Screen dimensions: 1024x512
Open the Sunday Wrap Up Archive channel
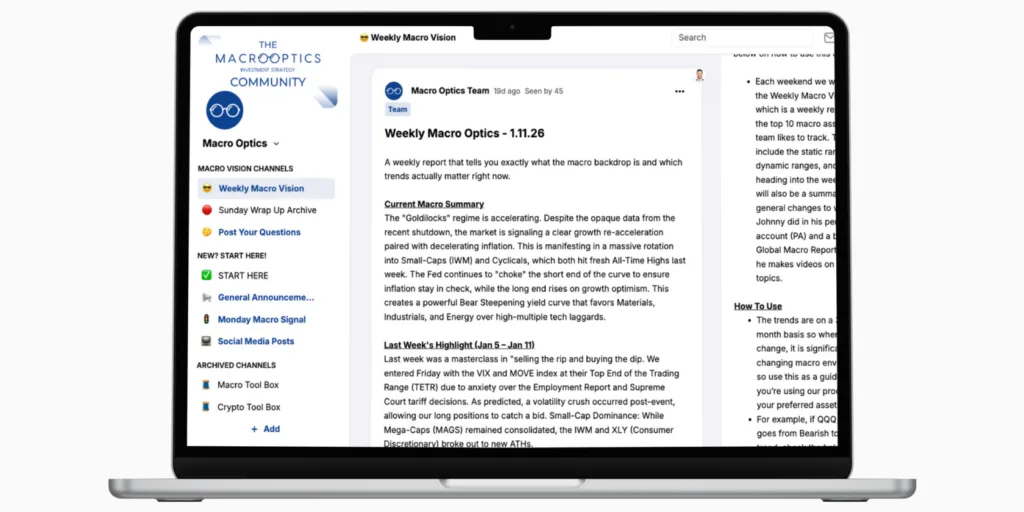[267, 210]
